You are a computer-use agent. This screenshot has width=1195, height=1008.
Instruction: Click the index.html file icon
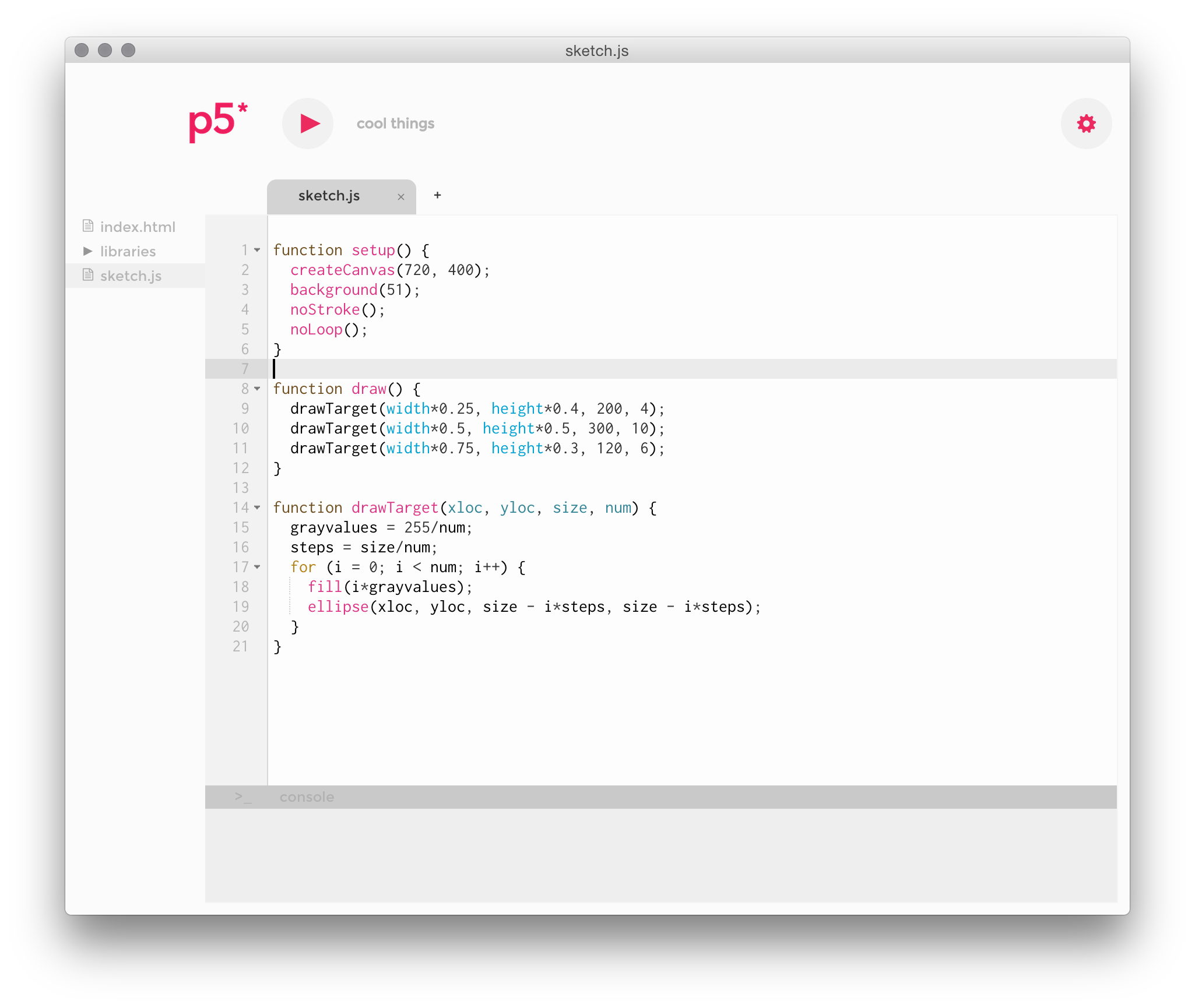pyautogui.click(x=88, y=226)
